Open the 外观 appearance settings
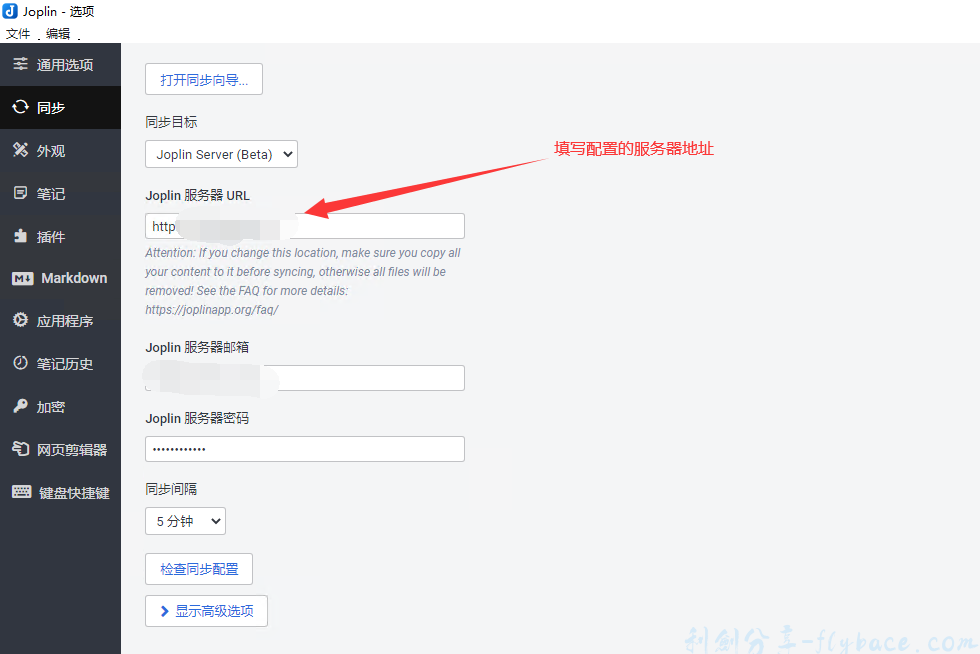 pos(60,150)
